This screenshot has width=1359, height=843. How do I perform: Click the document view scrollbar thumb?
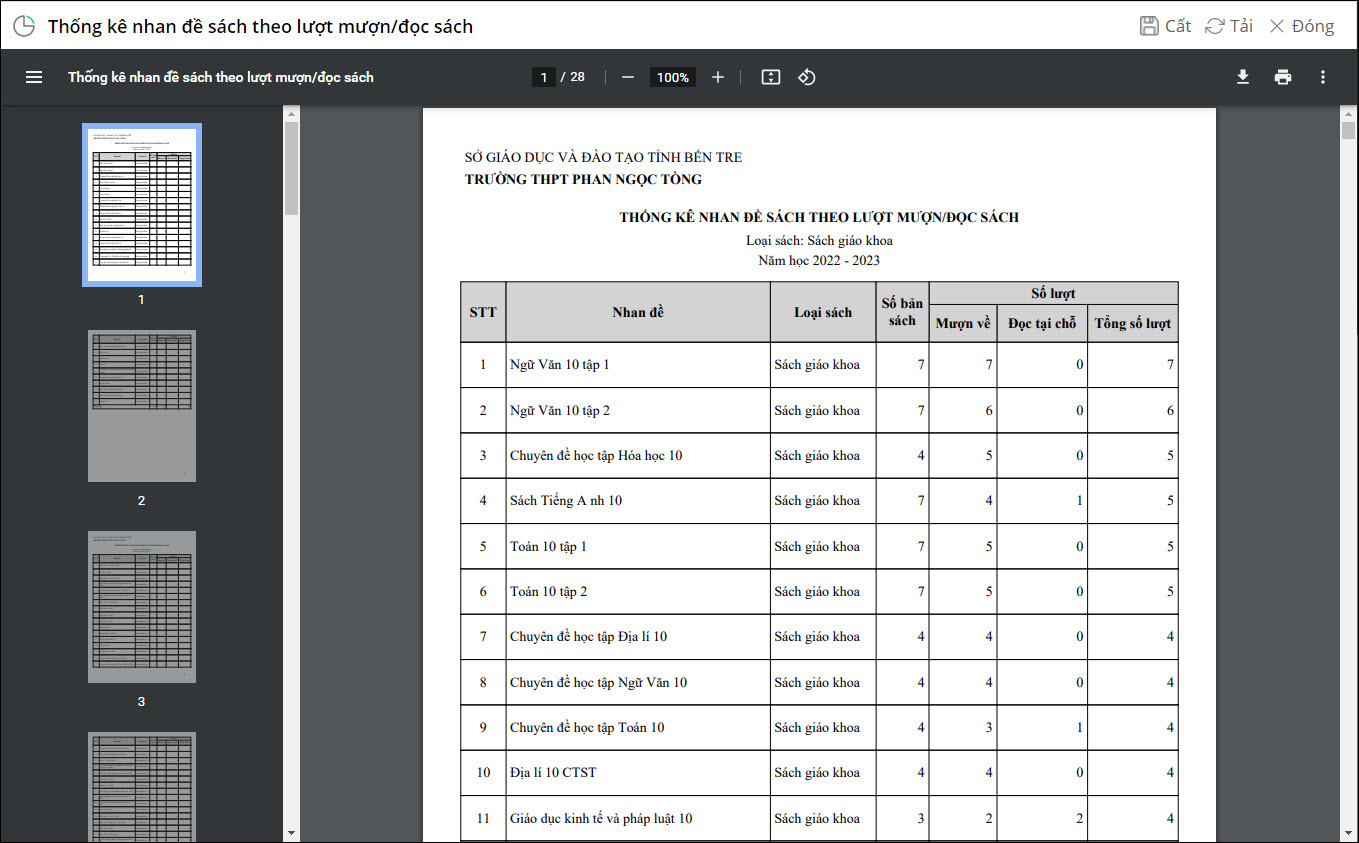[x=1347, y=131]
